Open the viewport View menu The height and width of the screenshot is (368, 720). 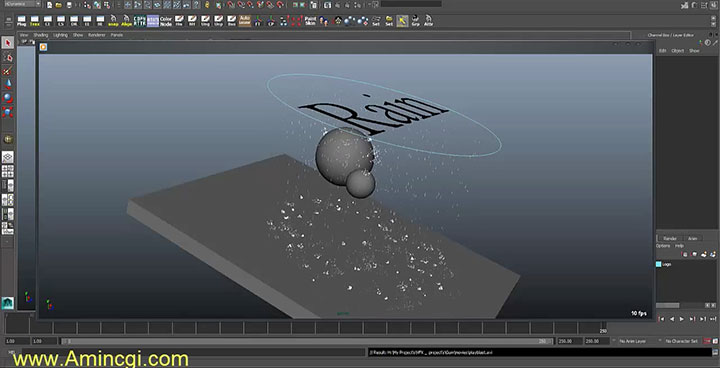24,35
